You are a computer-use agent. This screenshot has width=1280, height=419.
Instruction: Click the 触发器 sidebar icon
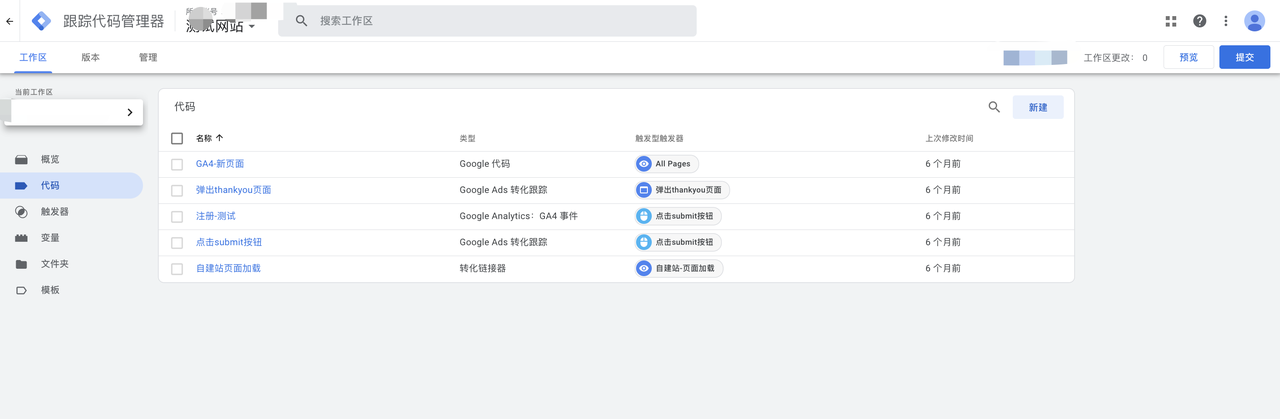click(x=21, y=212)
